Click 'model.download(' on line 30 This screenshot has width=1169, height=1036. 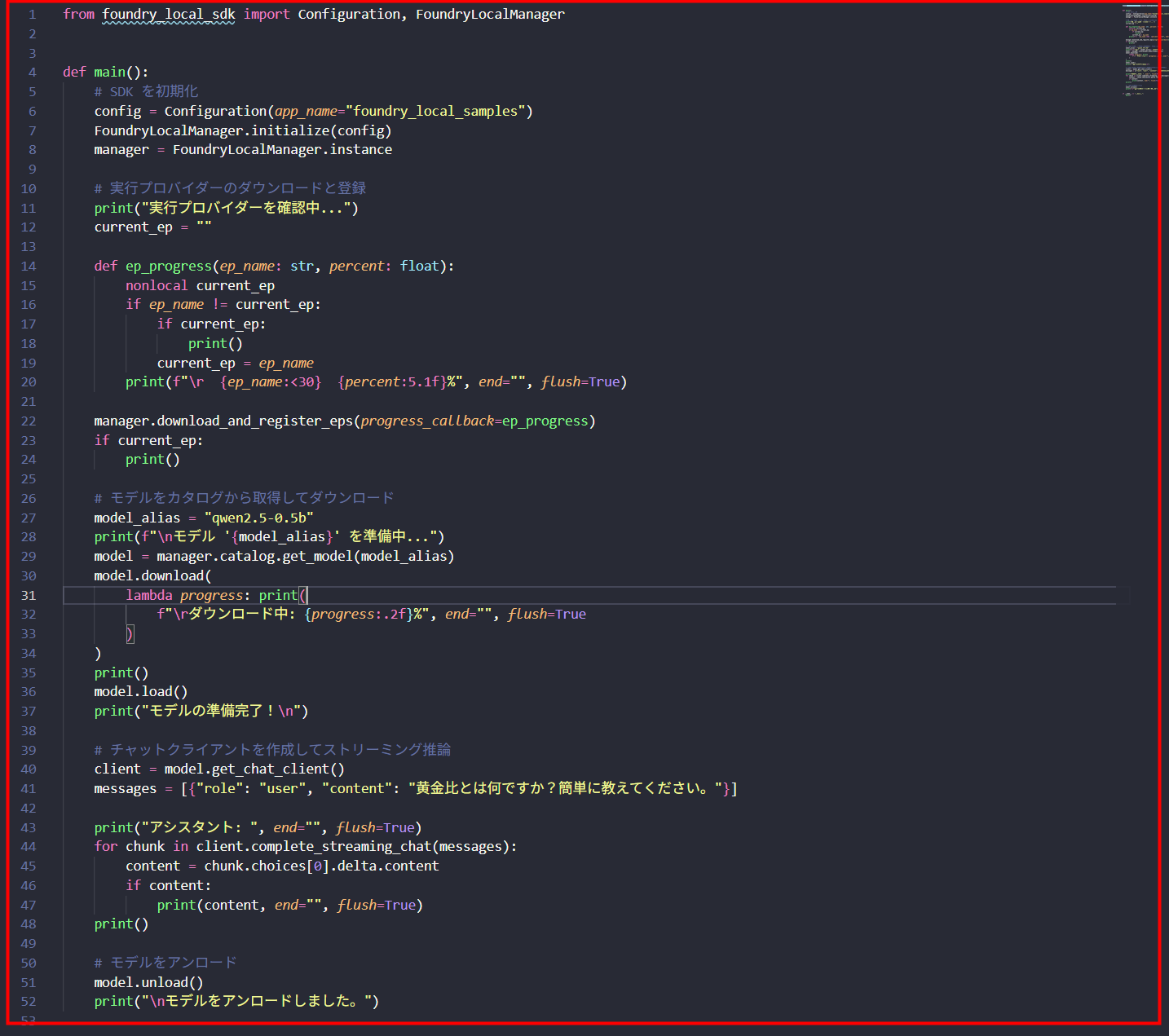tap(152, 575)
